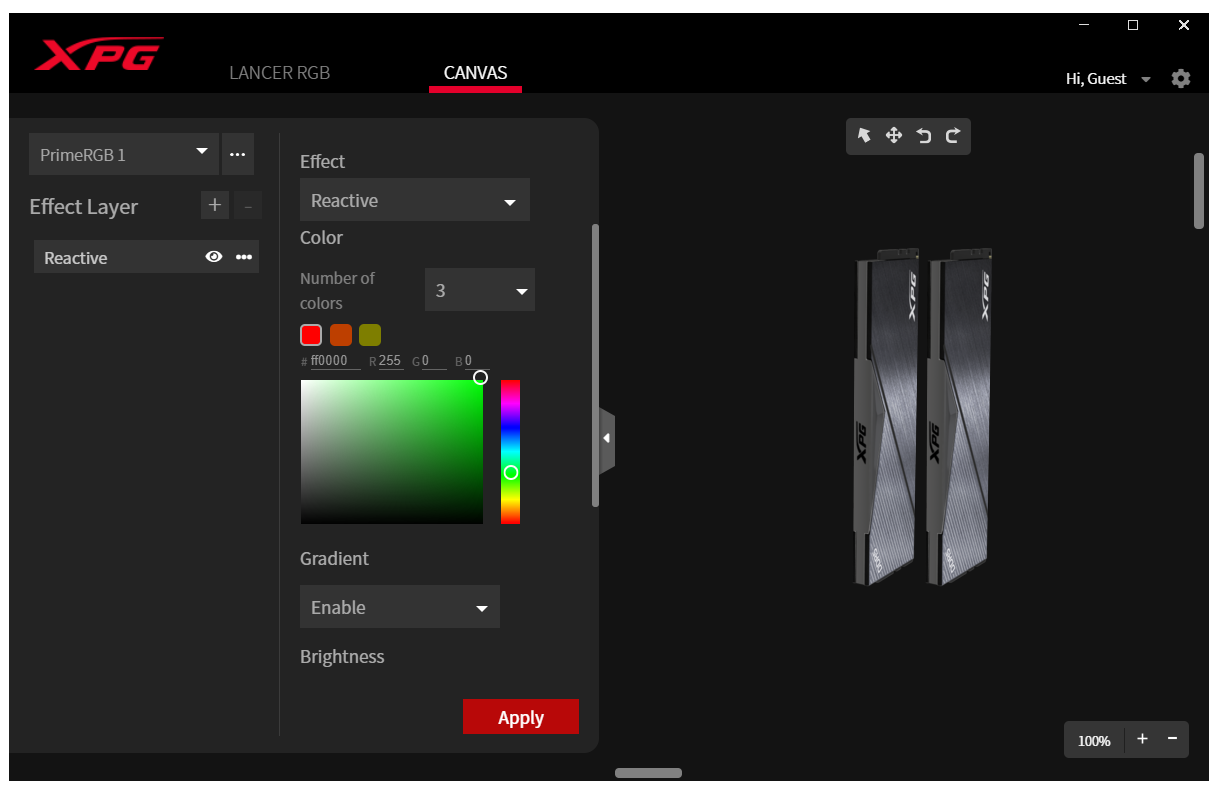Open the Number of colors dropdown
This screenshot has width=1221, height=791.
coord(480,291)
